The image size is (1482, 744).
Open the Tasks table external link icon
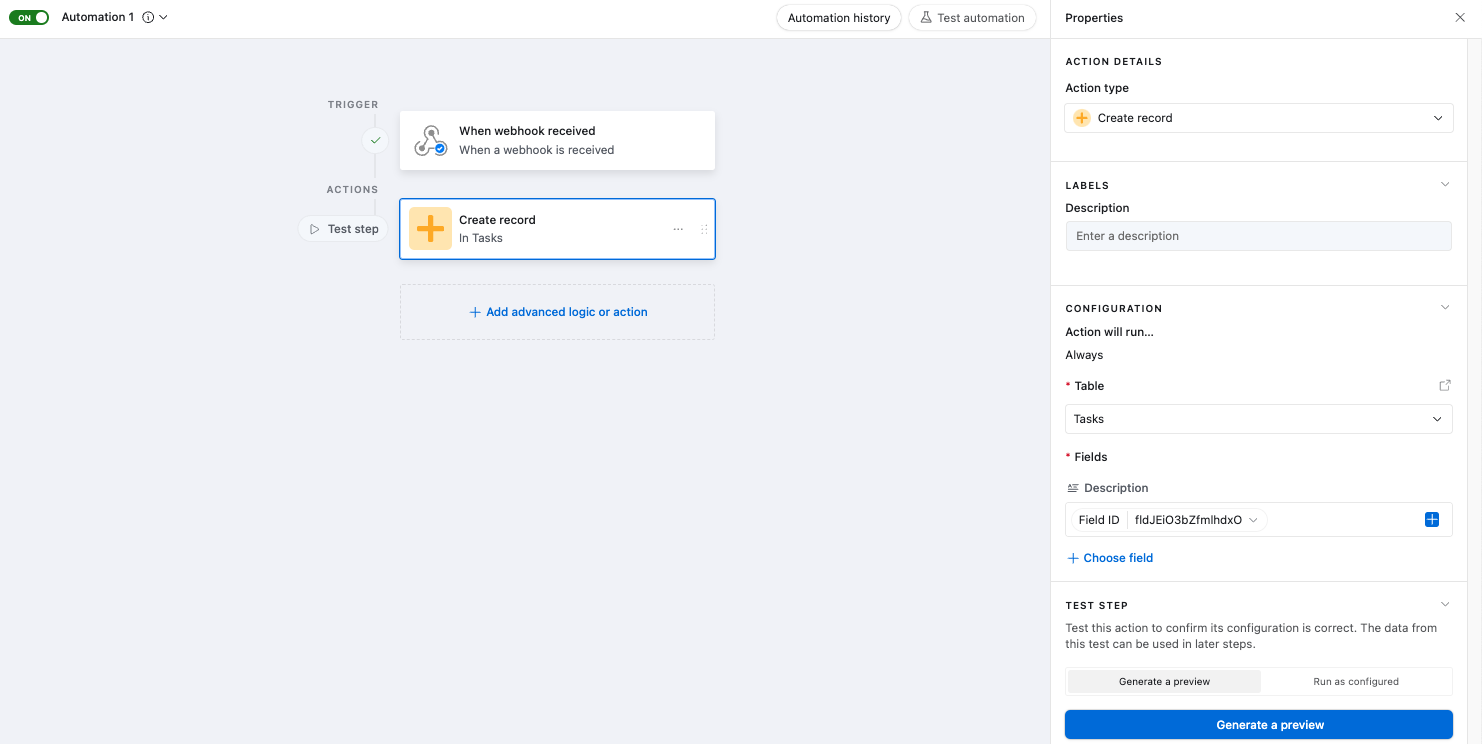tap(1444, 385)
